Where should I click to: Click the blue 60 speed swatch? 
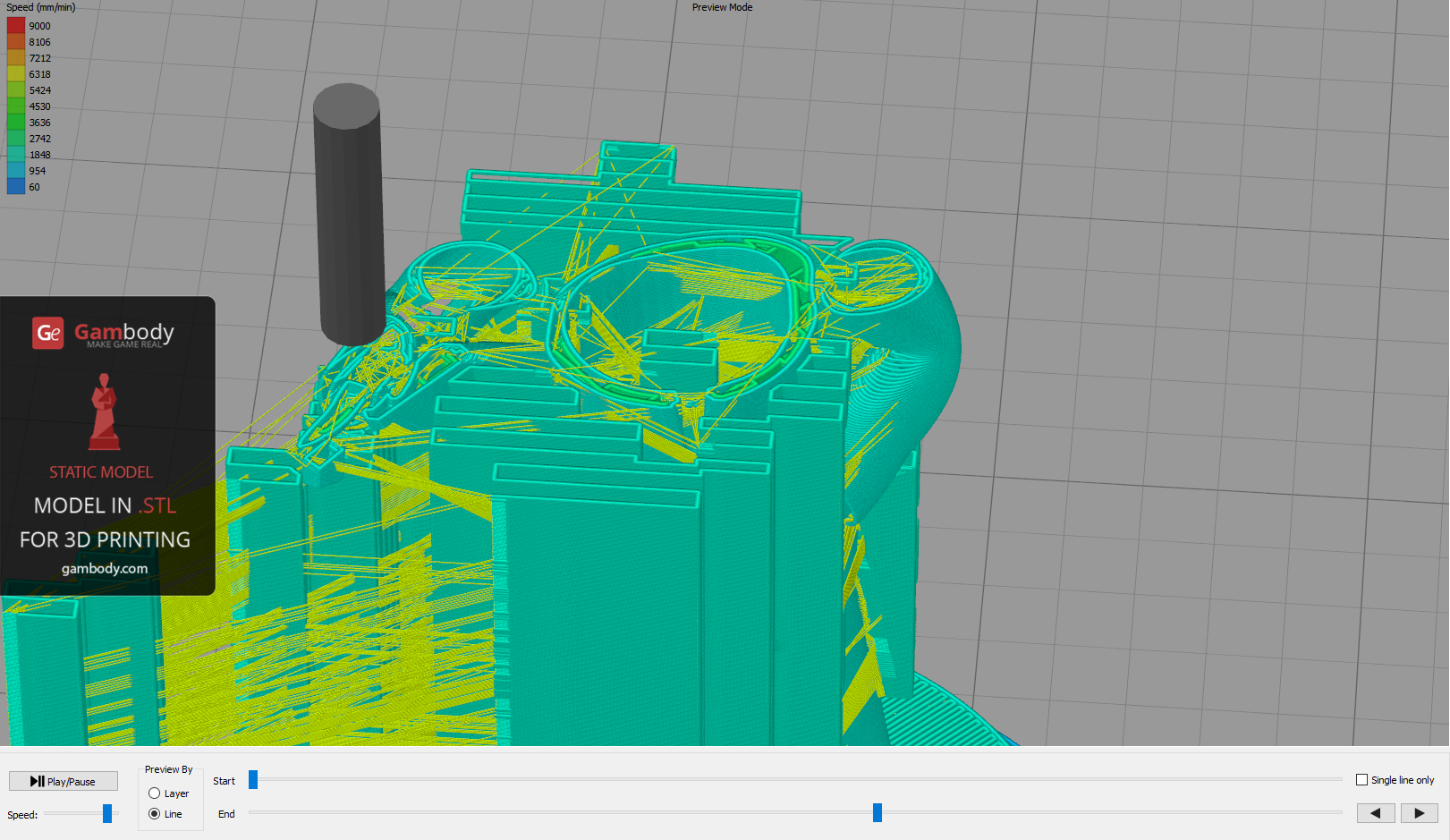click(16, 187)
